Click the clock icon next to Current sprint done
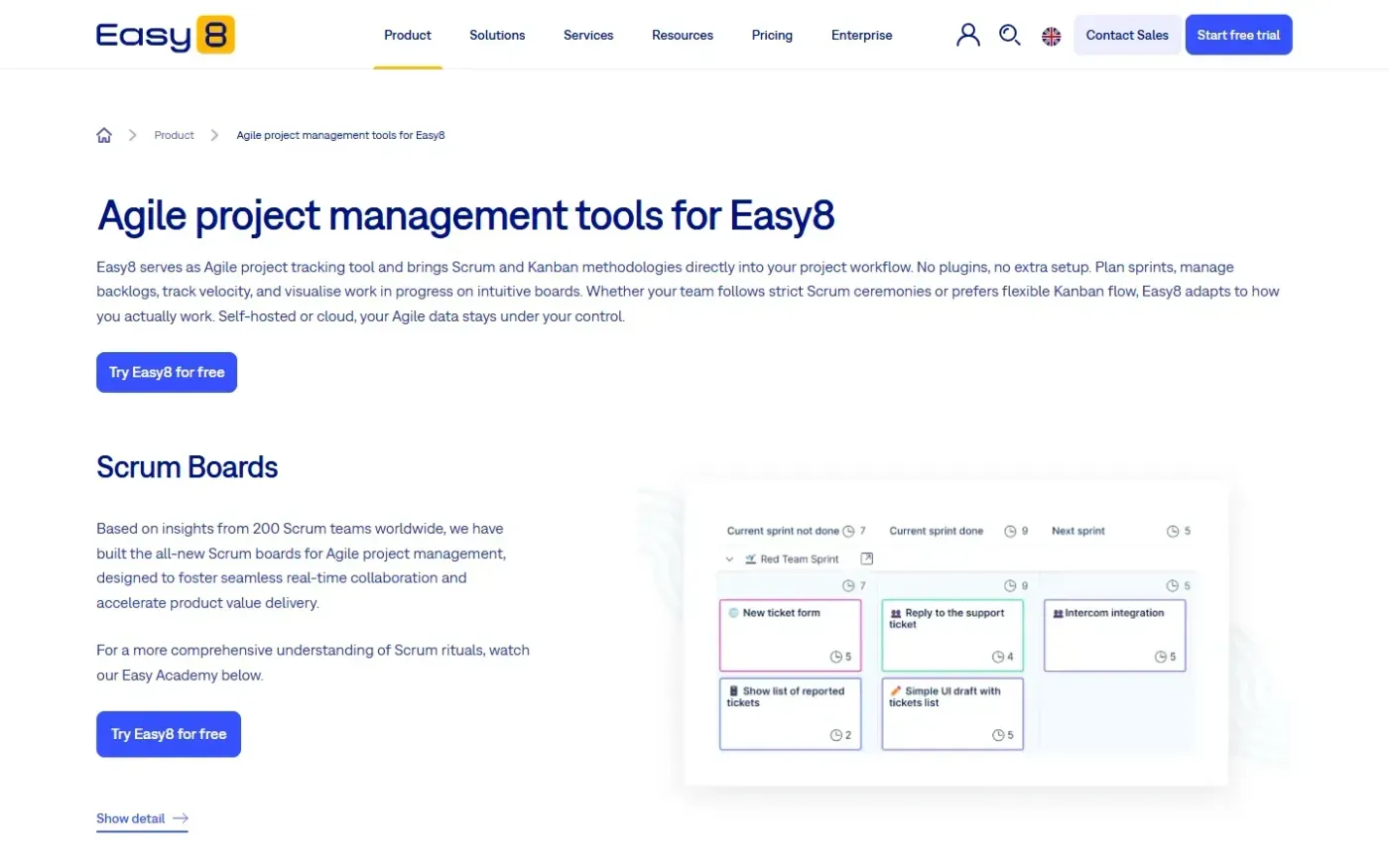The height and width of the screenshot is (868, 1389). click(1010, 532)
